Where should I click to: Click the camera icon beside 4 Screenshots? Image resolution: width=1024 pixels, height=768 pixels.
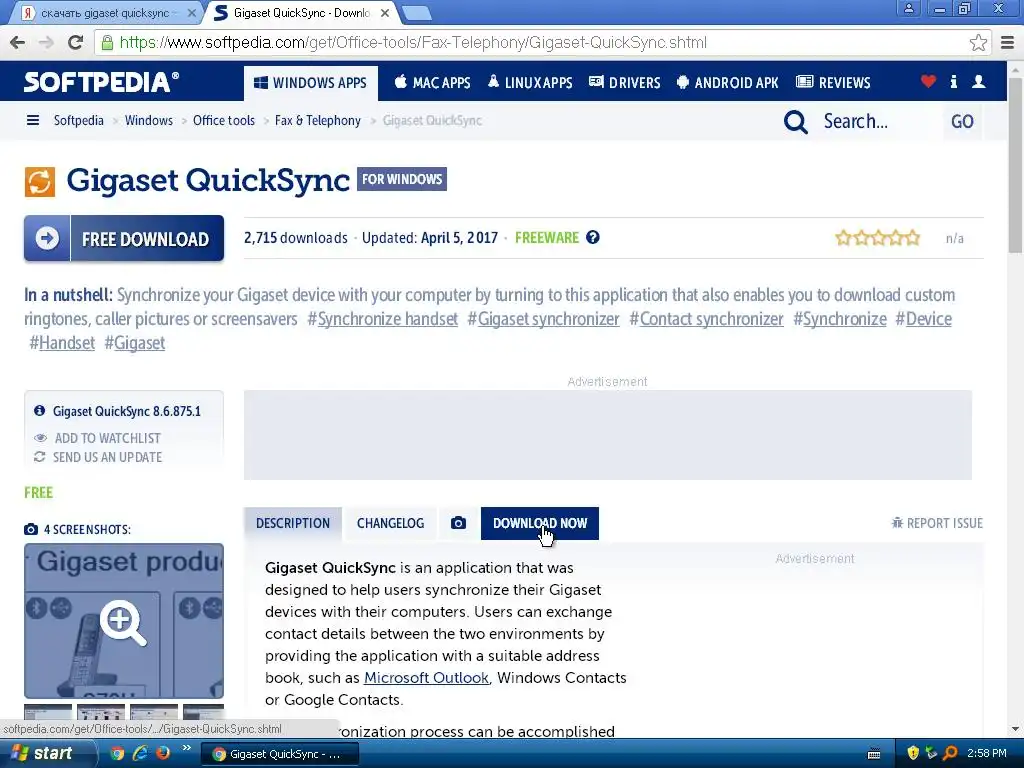pos(31,529)
